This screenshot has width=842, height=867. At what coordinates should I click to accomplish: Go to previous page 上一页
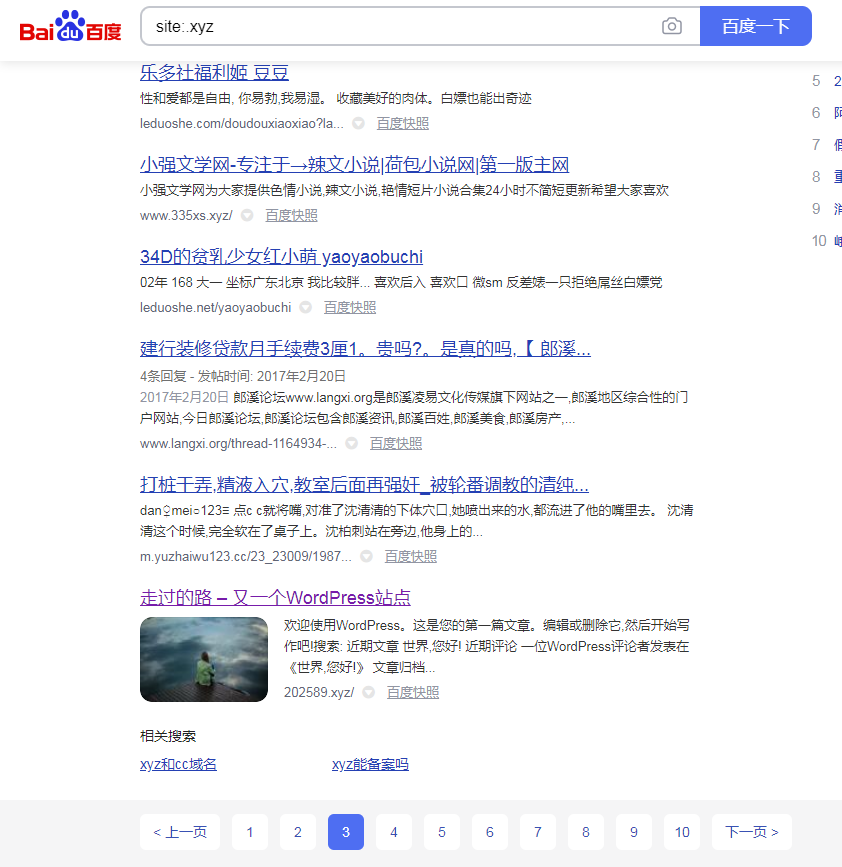point(180,832)
